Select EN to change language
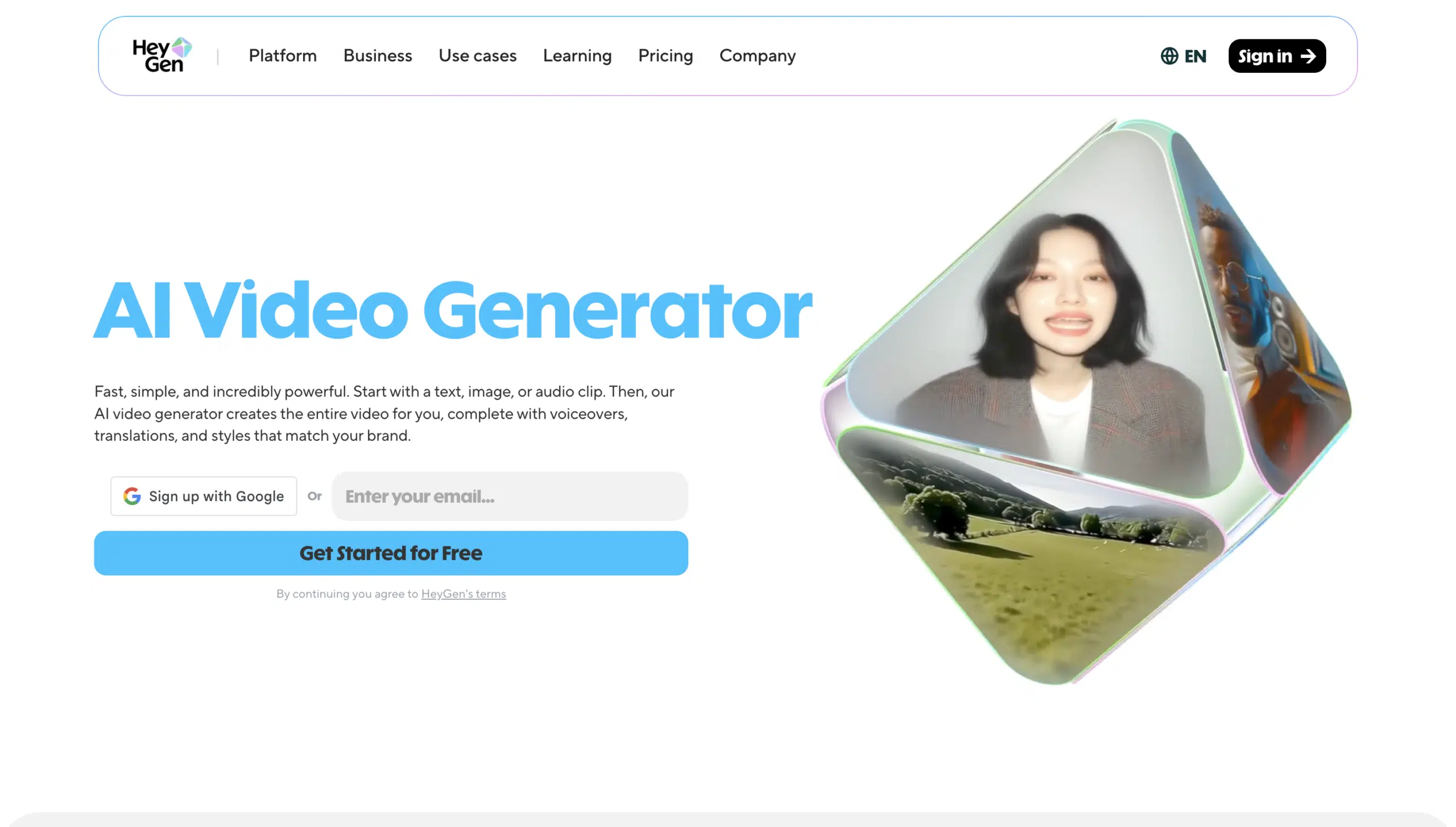Image resolution: width=1456 pixels, height=827 pixels. pos(1197,56)
